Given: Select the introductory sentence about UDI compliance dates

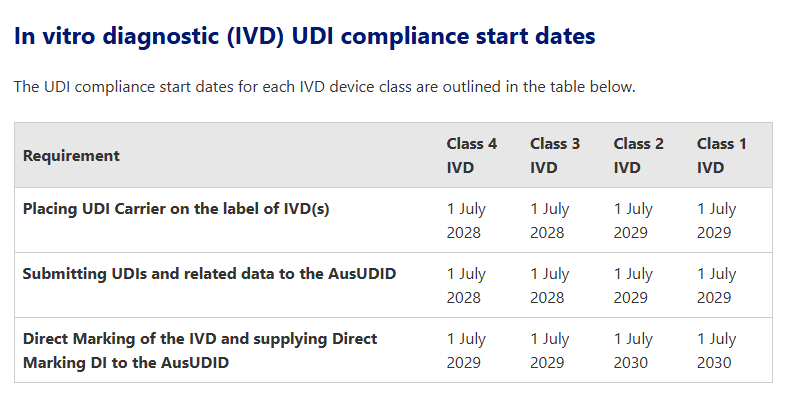Looking at the screenshot, I should click(x=325, y=86).
